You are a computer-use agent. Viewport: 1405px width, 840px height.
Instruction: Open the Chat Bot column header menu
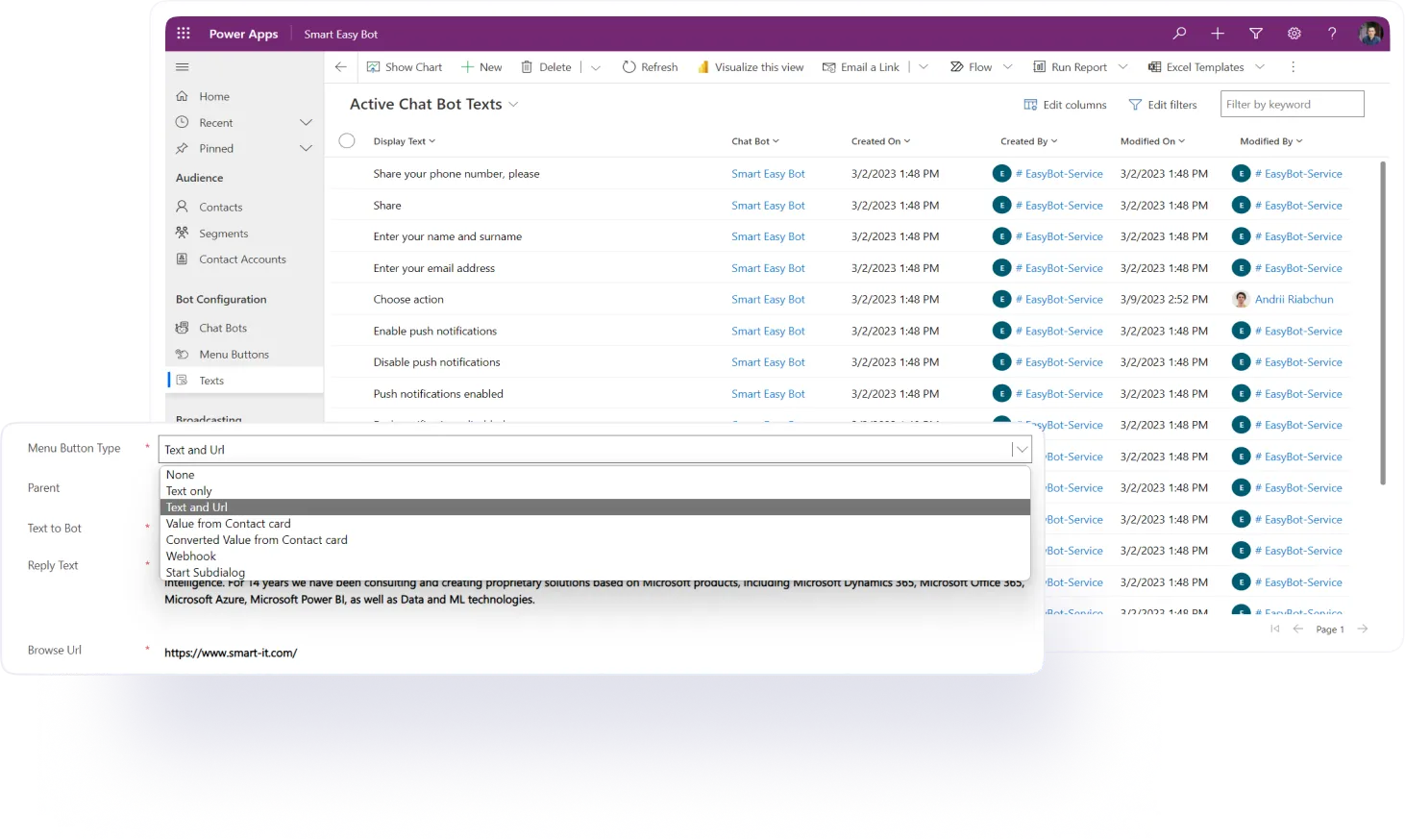[755, 141]
